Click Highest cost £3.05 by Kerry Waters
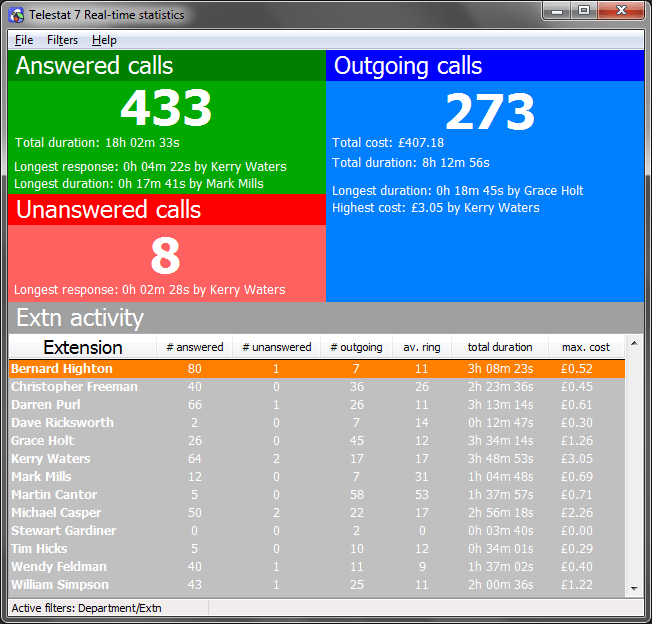The width and height of the screenshot is (652, 624). pos(435,208)
